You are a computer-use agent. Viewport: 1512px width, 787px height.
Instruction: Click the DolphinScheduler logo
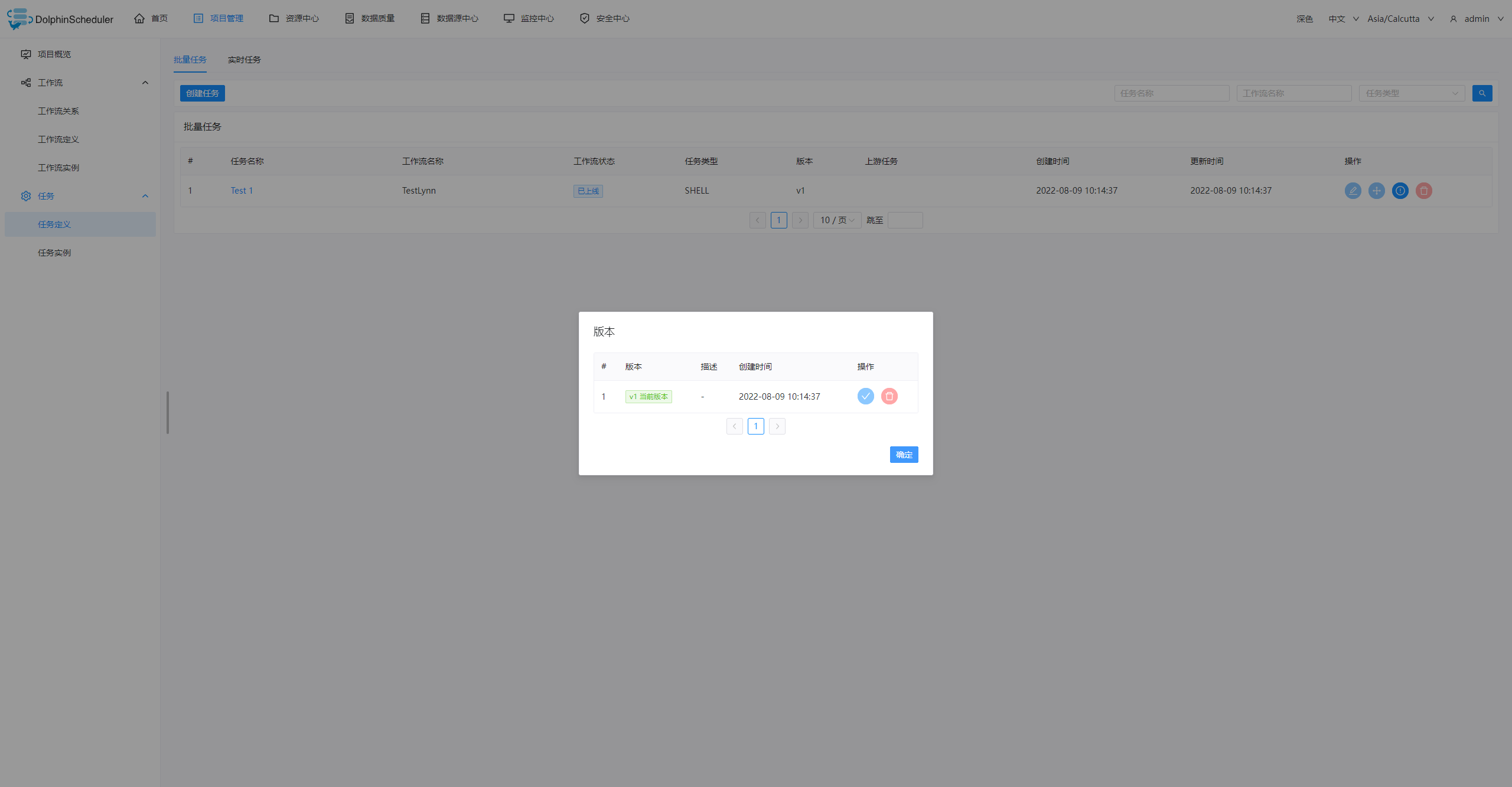60,19
